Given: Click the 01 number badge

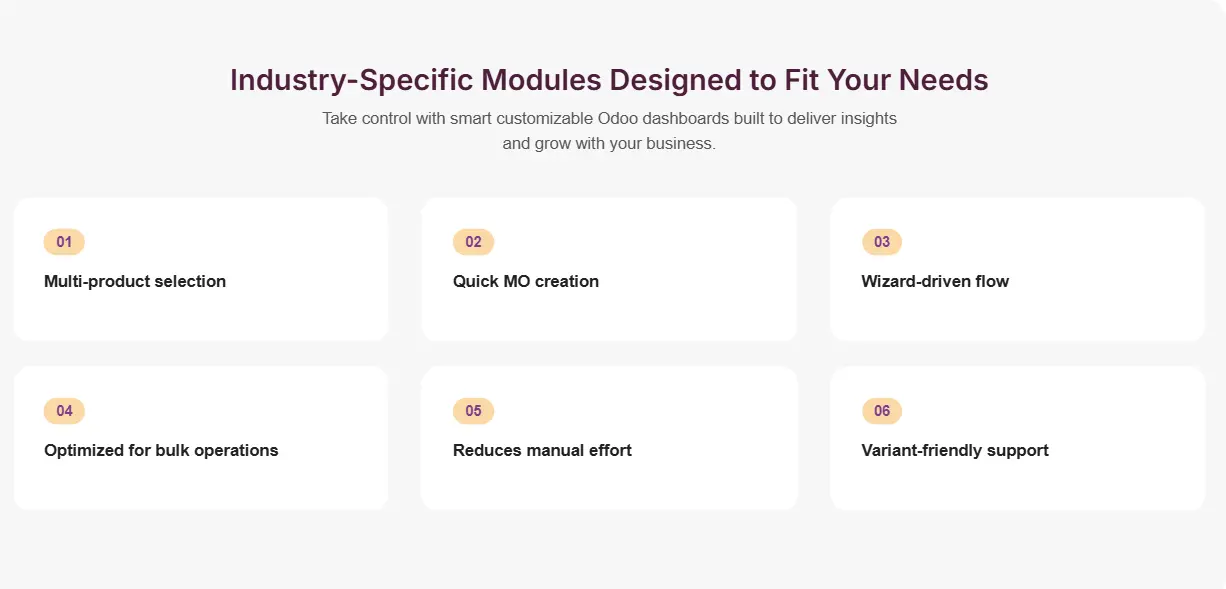Looking at the screenshot, I should [64, 242].
